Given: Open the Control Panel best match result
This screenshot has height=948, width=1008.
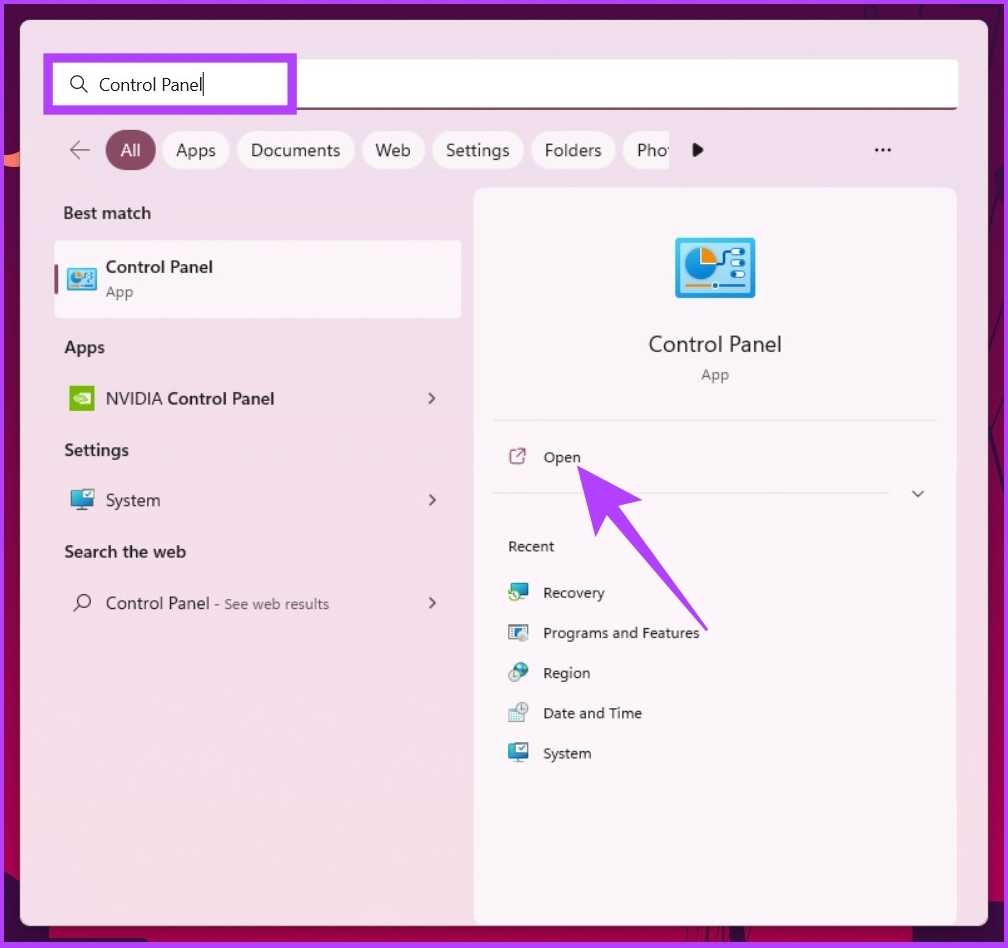Looking at the screenshot, I should [x=258, y=279].
